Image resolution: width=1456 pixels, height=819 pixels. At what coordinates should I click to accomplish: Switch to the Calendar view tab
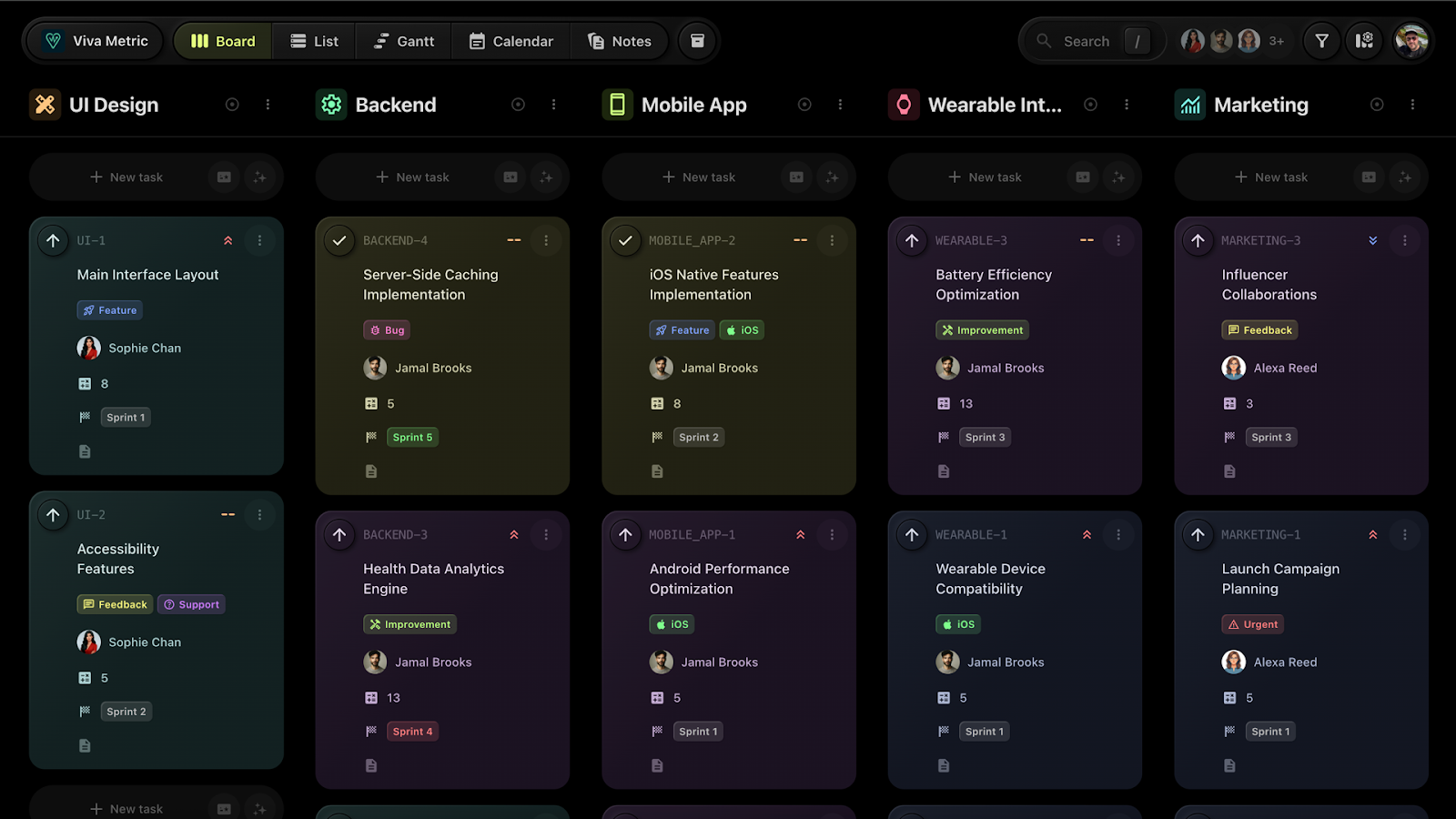click(x=510, y=40)
